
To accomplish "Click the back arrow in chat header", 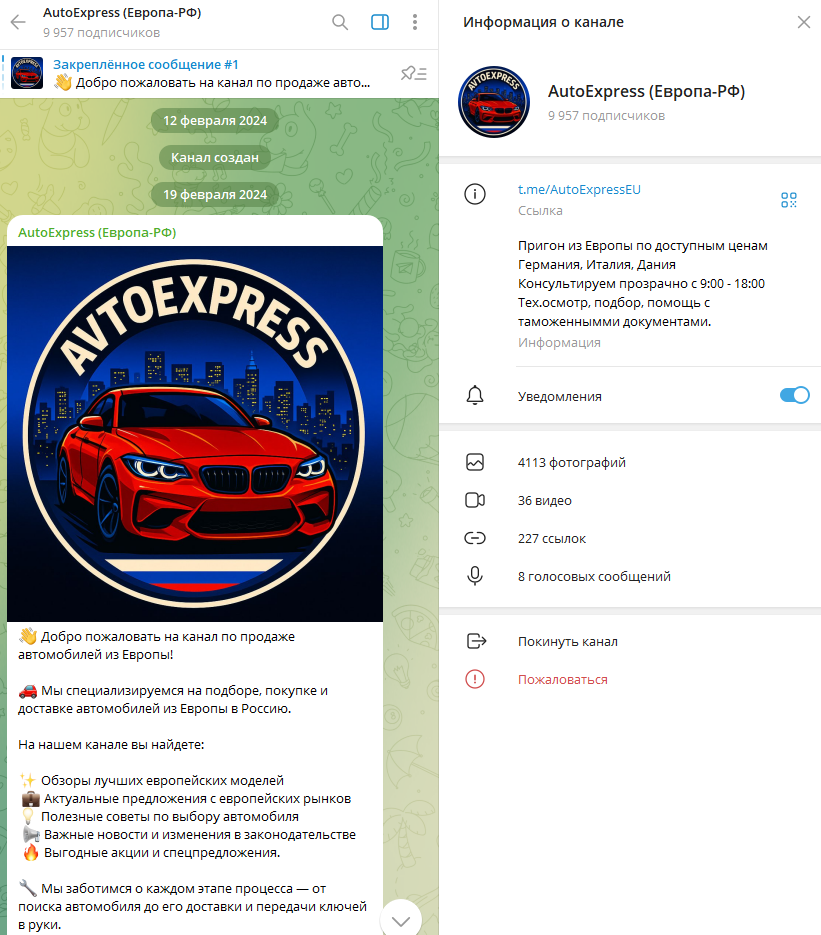I will (18, 22).
